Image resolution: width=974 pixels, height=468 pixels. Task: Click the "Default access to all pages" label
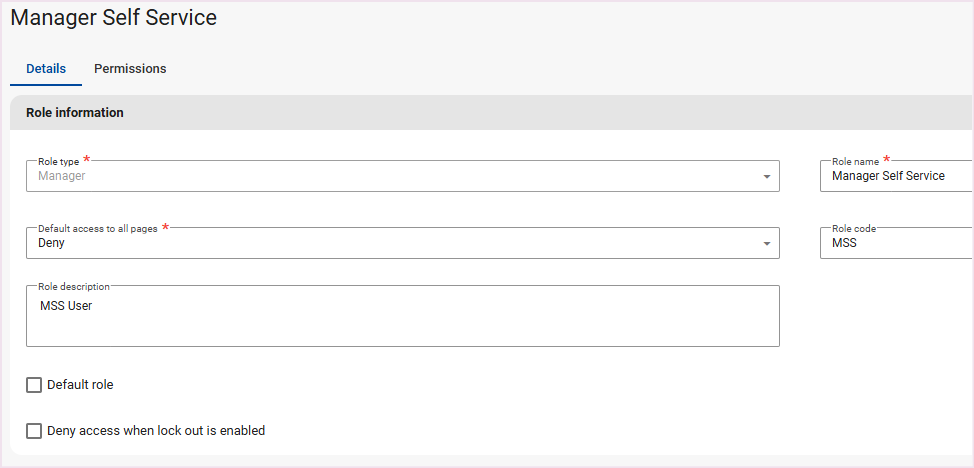[97, 228]
